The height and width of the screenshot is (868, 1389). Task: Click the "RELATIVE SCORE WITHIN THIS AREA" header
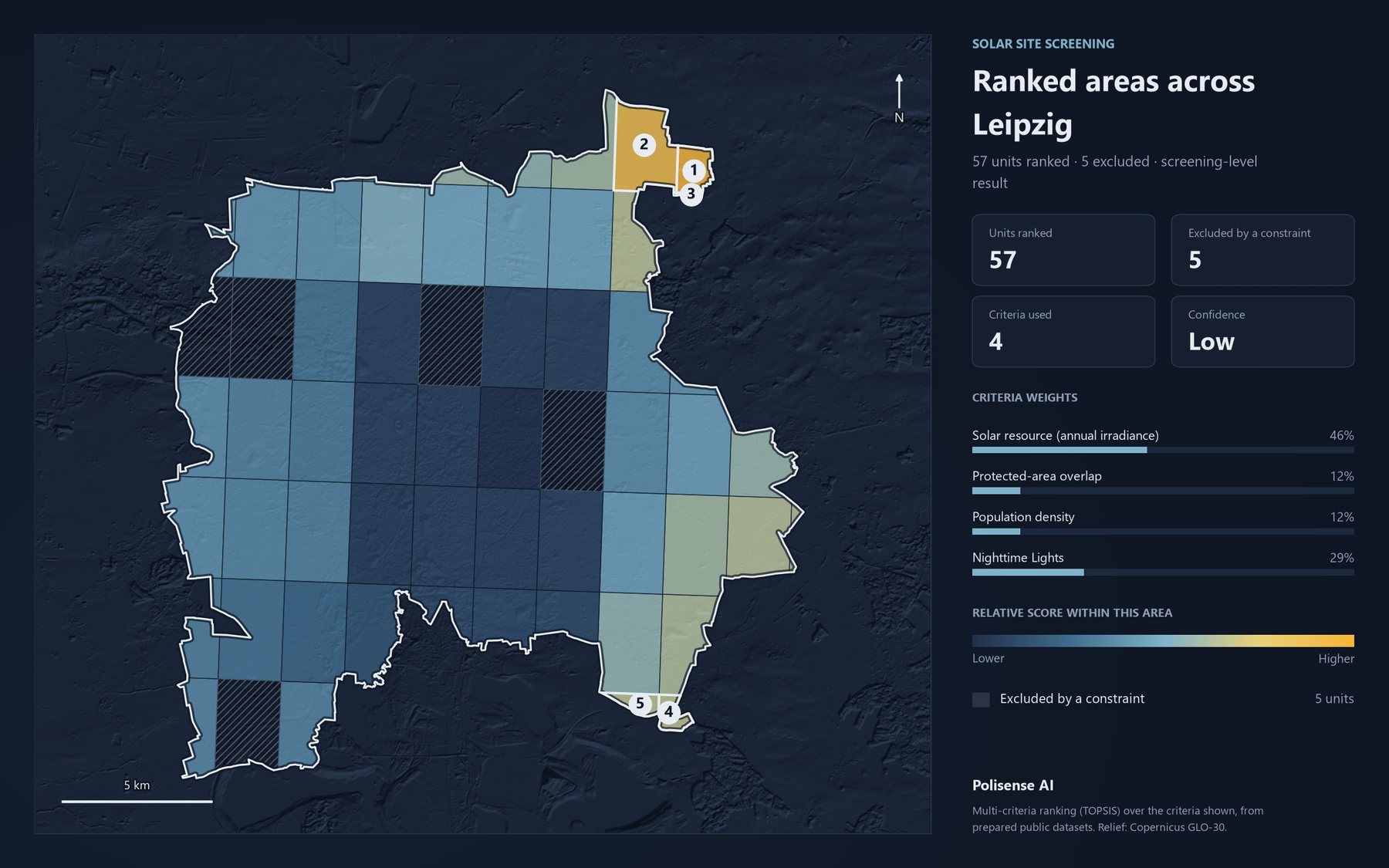click(x=1072, y=613)
